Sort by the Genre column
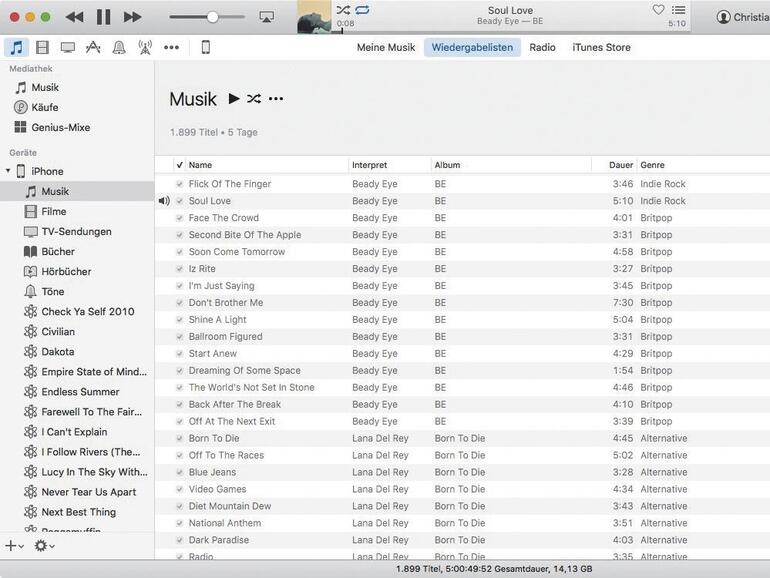 click(703, 165)
